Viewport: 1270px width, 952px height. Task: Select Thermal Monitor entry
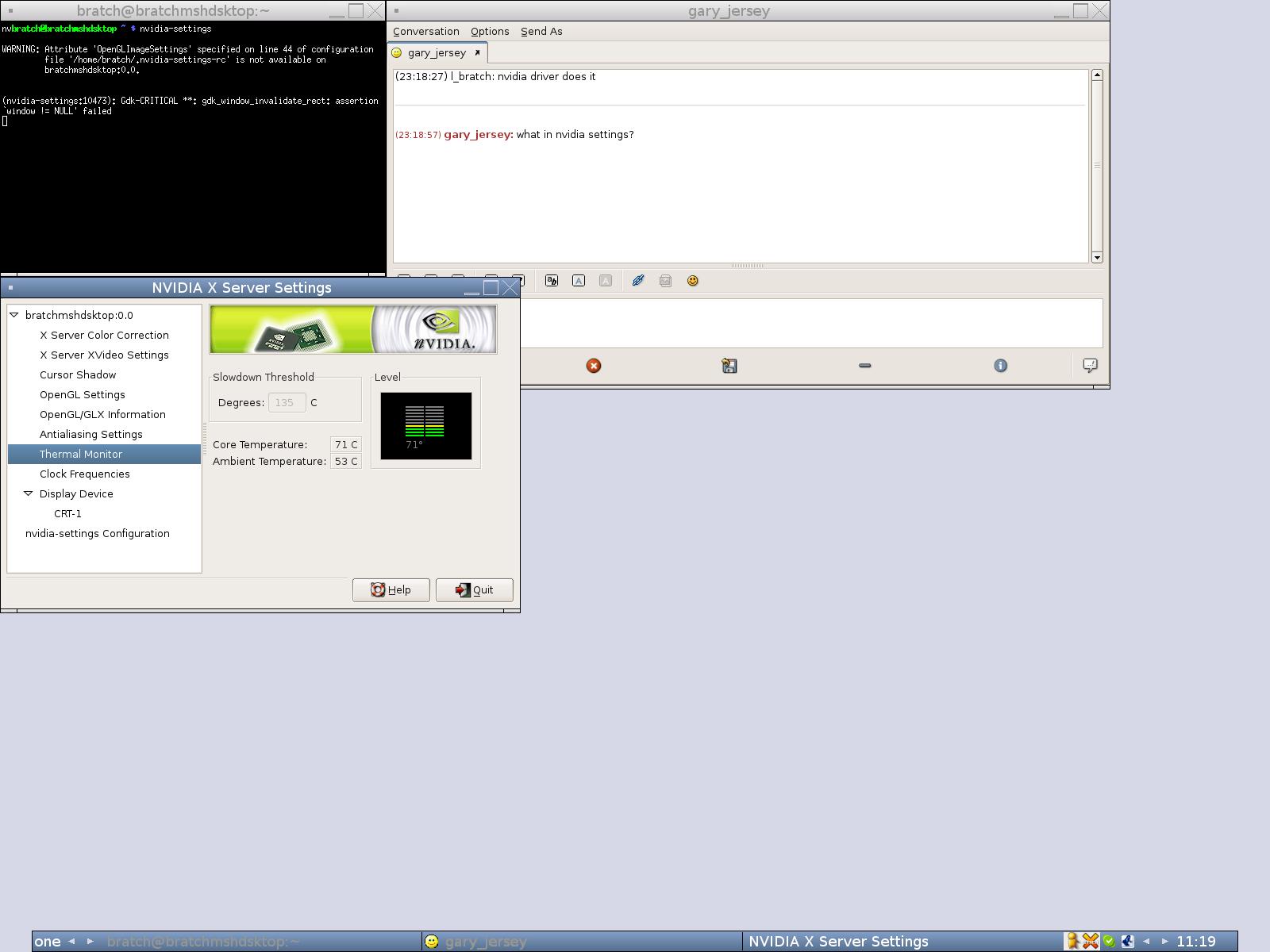pyautogui.click(x=104, y=454)
